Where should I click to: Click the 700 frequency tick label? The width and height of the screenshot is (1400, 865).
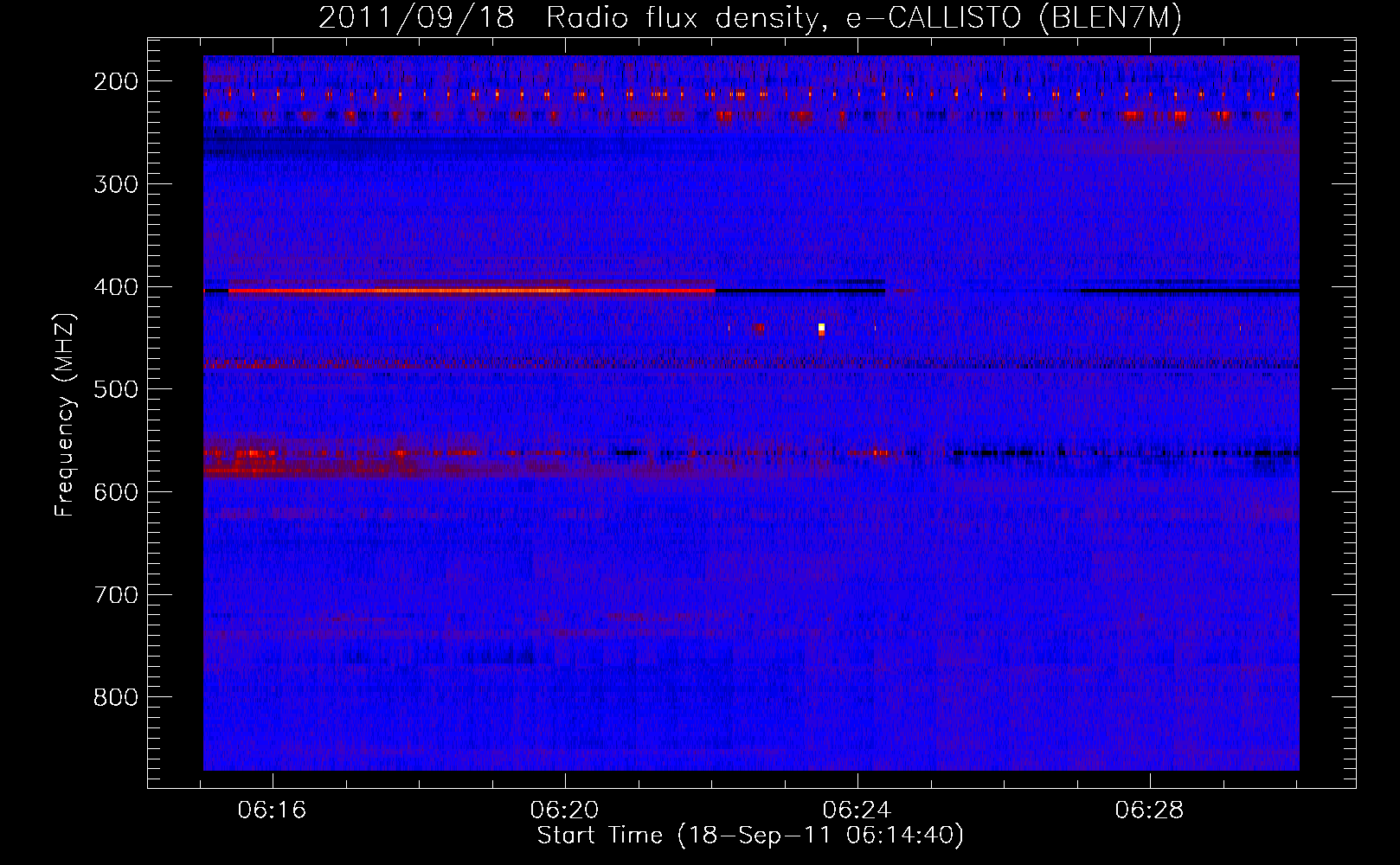[116, 595]
